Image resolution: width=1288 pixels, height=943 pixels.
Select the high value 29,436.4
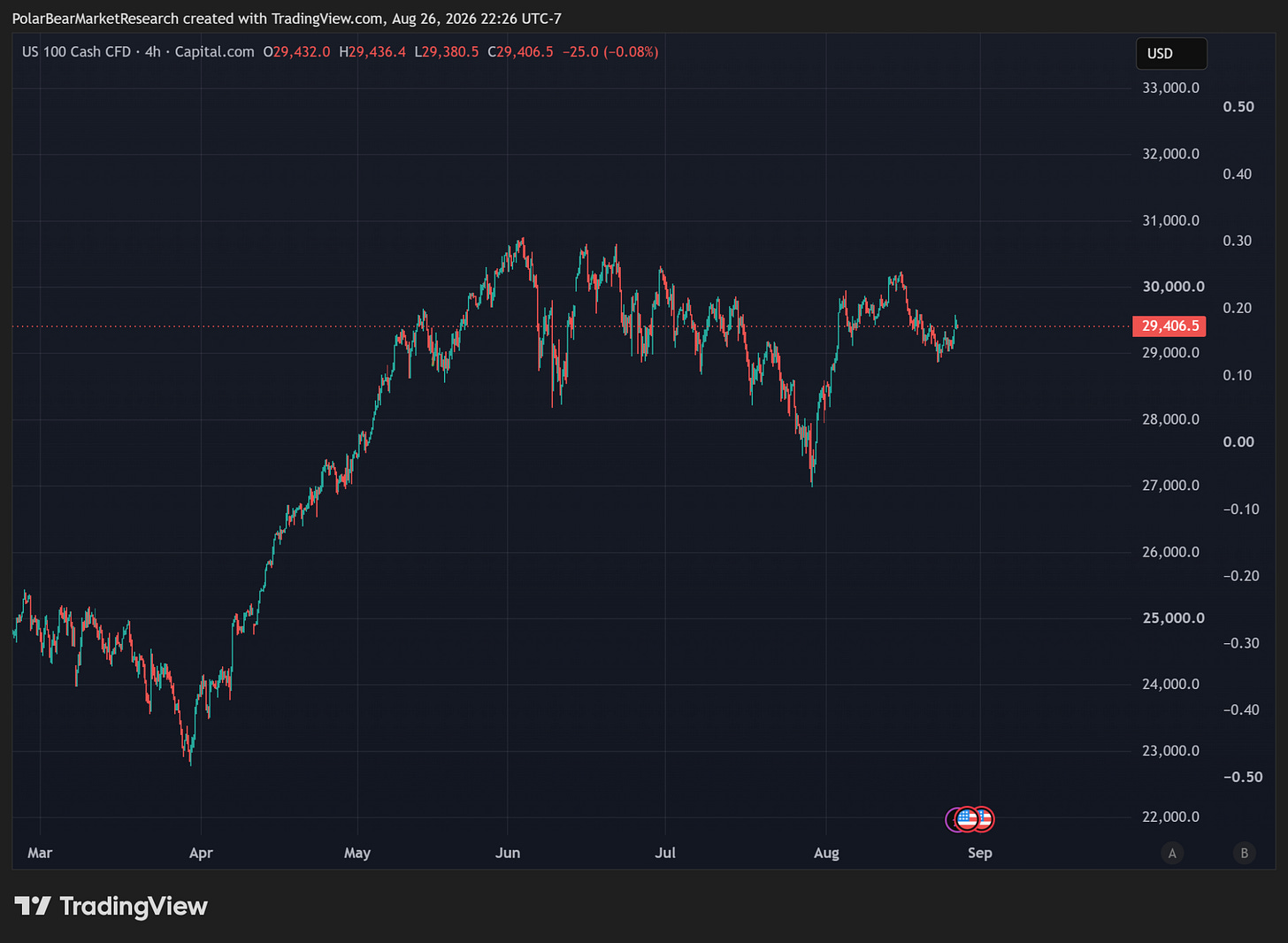point(378,52)
